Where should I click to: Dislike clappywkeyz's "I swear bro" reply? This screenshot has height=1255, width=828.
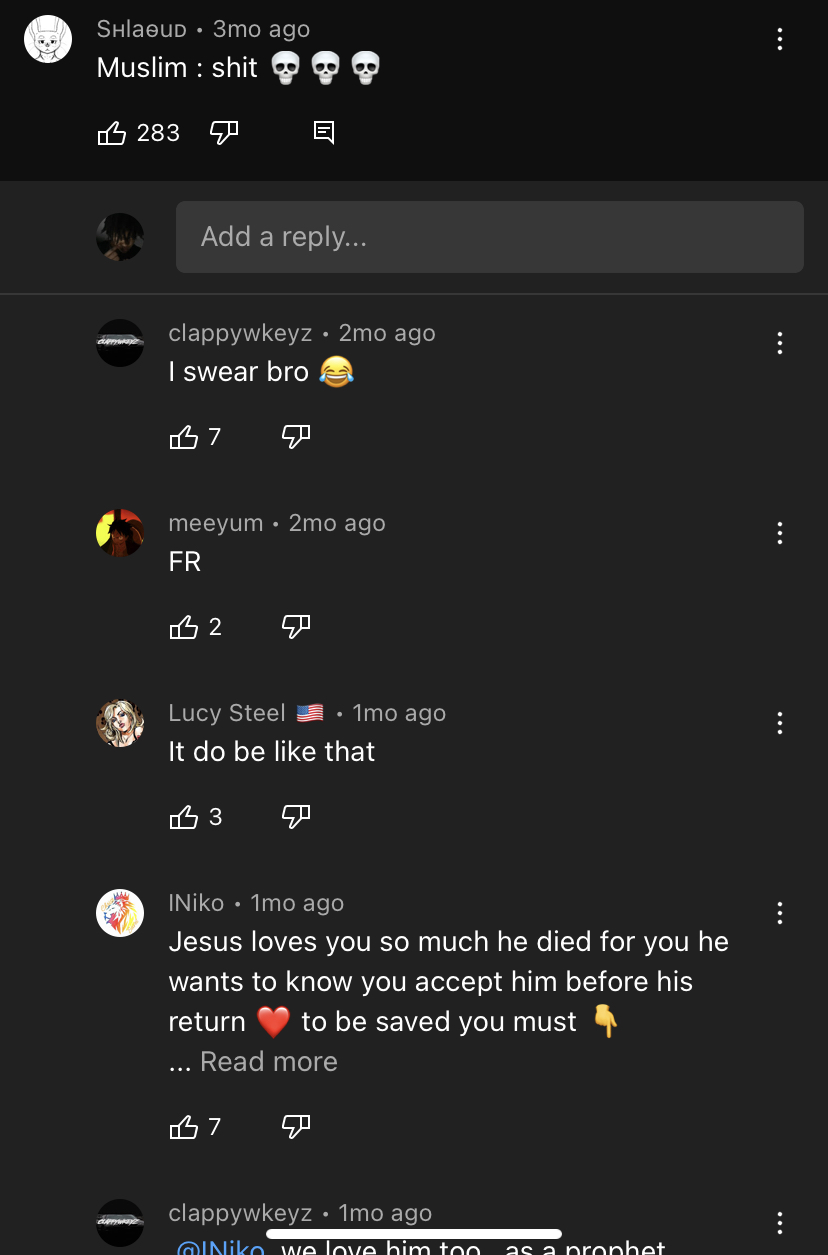pos(296,437)
